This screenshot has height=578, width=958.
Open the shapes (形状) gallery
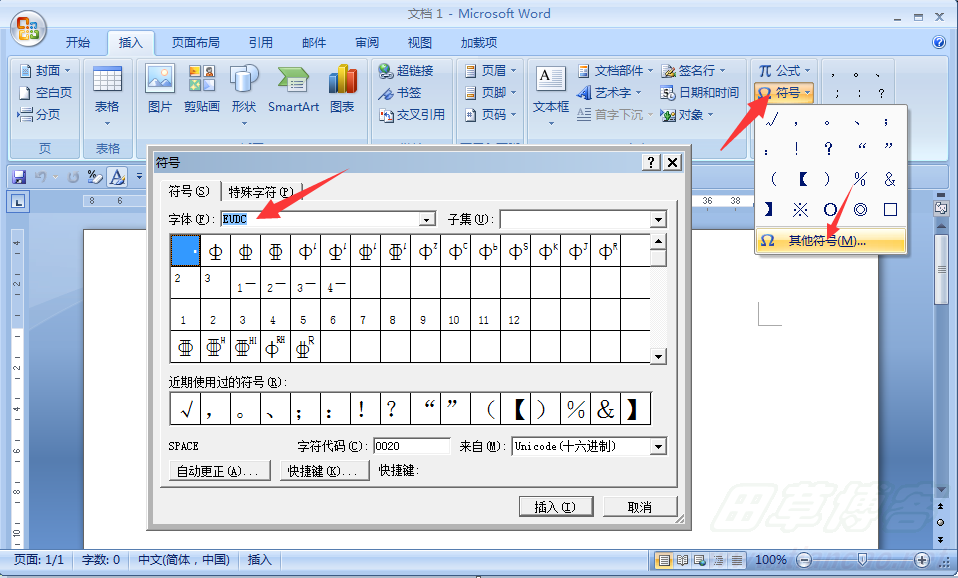click(x=244, y=95)
